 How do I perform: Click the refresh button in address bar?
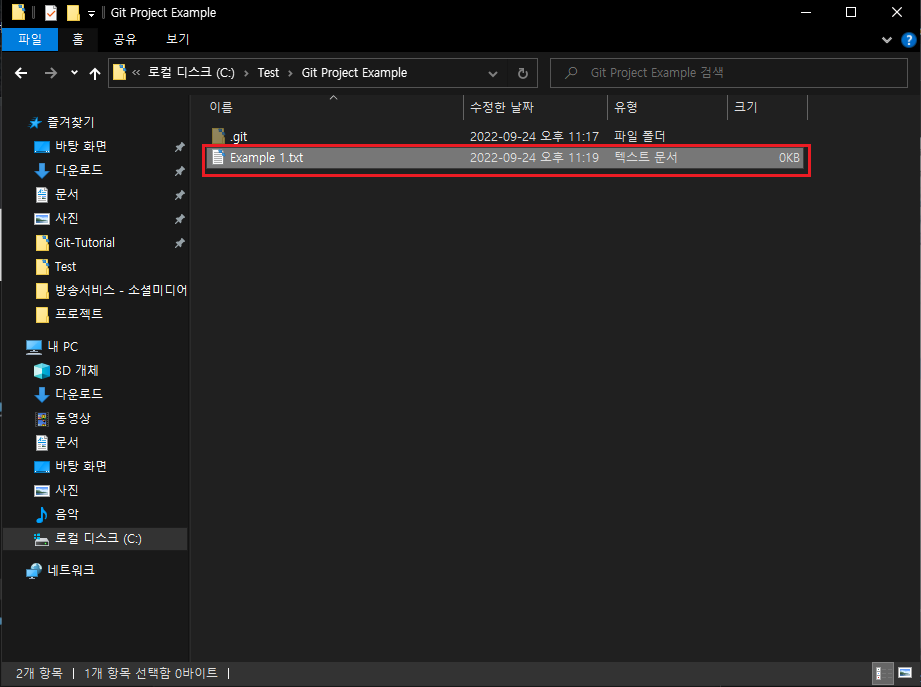(523, 73)
